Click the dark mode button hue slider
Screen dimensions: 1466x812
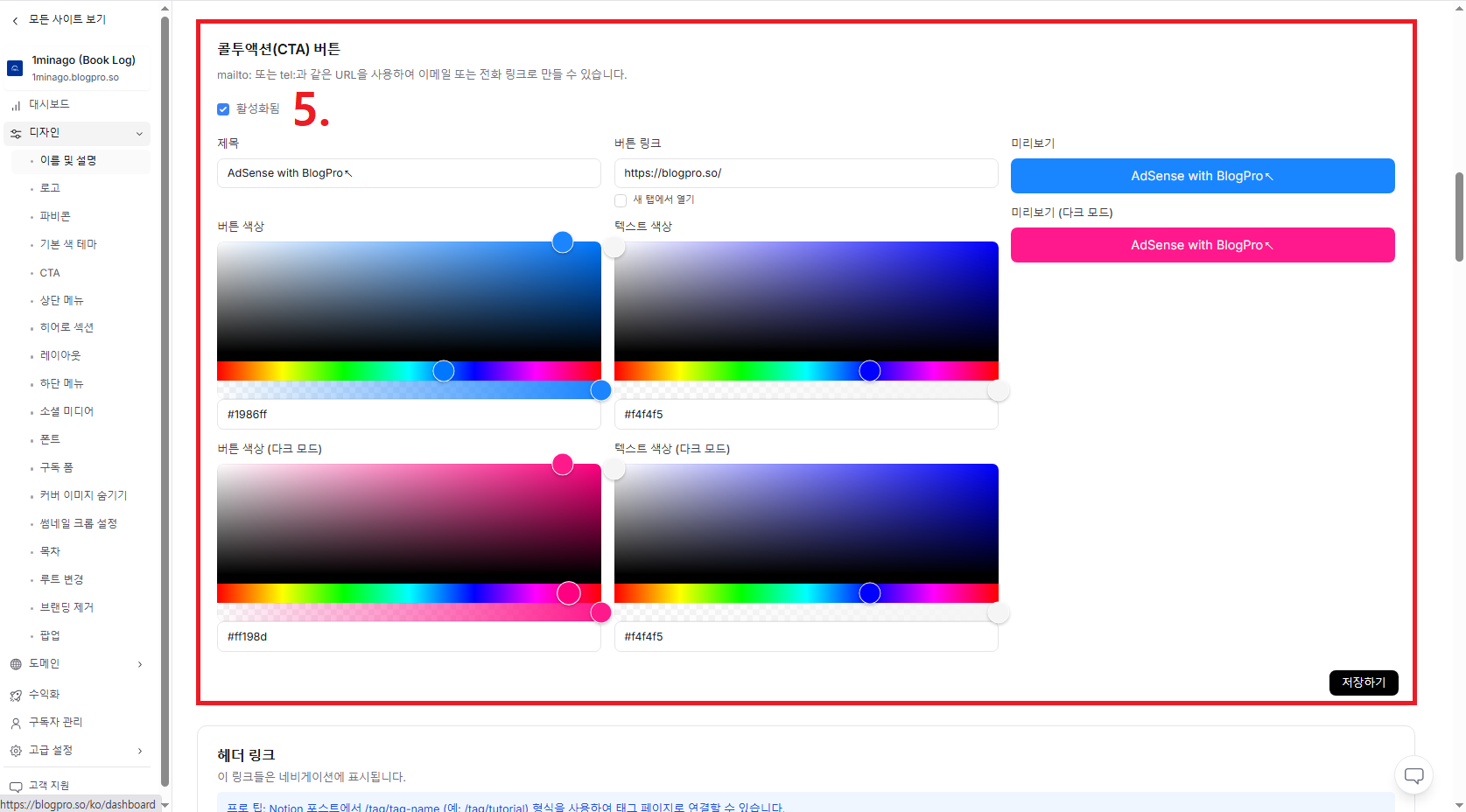point(409,593)
